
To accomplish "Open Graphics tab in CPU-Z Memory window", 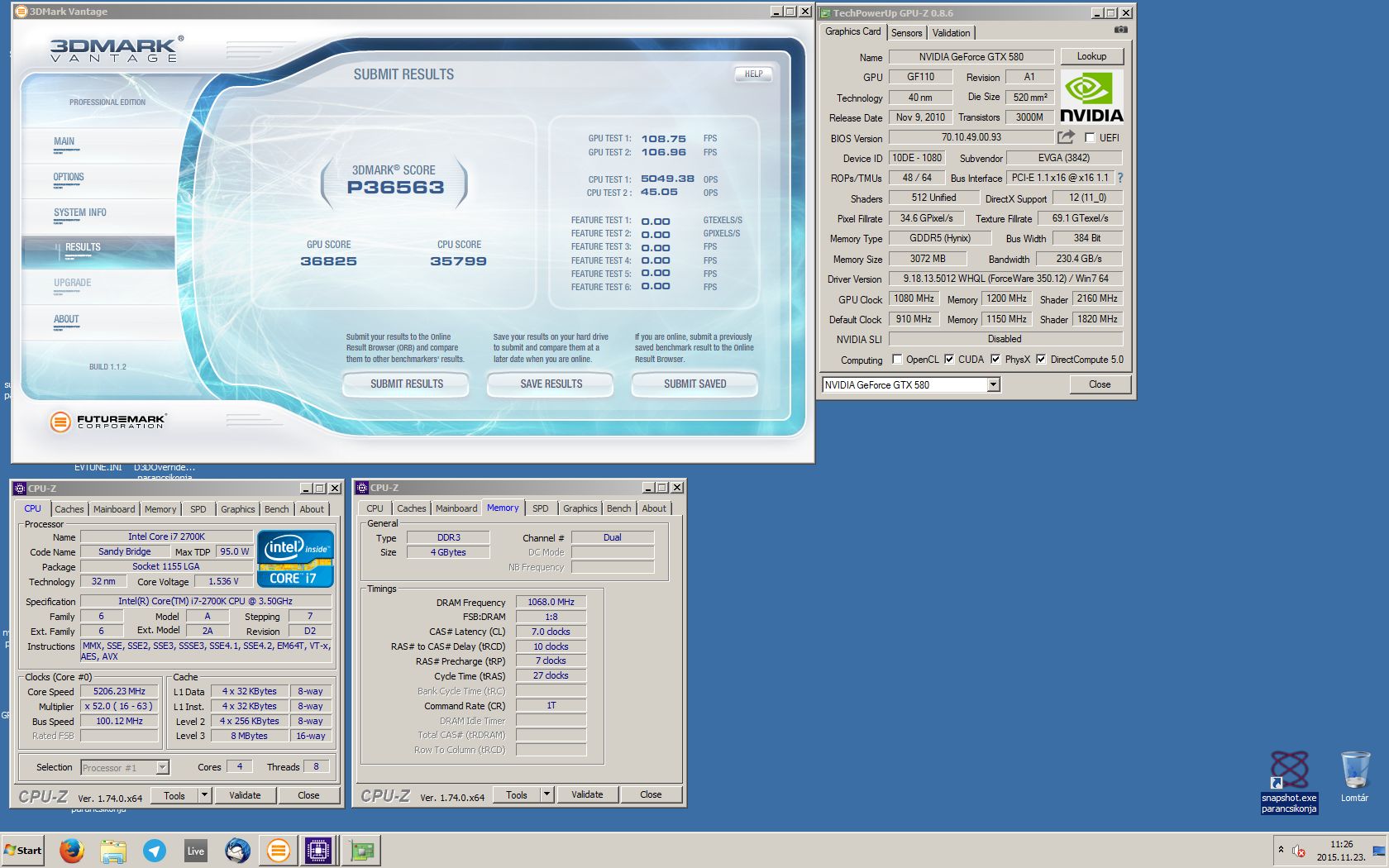I will (580, 508).
